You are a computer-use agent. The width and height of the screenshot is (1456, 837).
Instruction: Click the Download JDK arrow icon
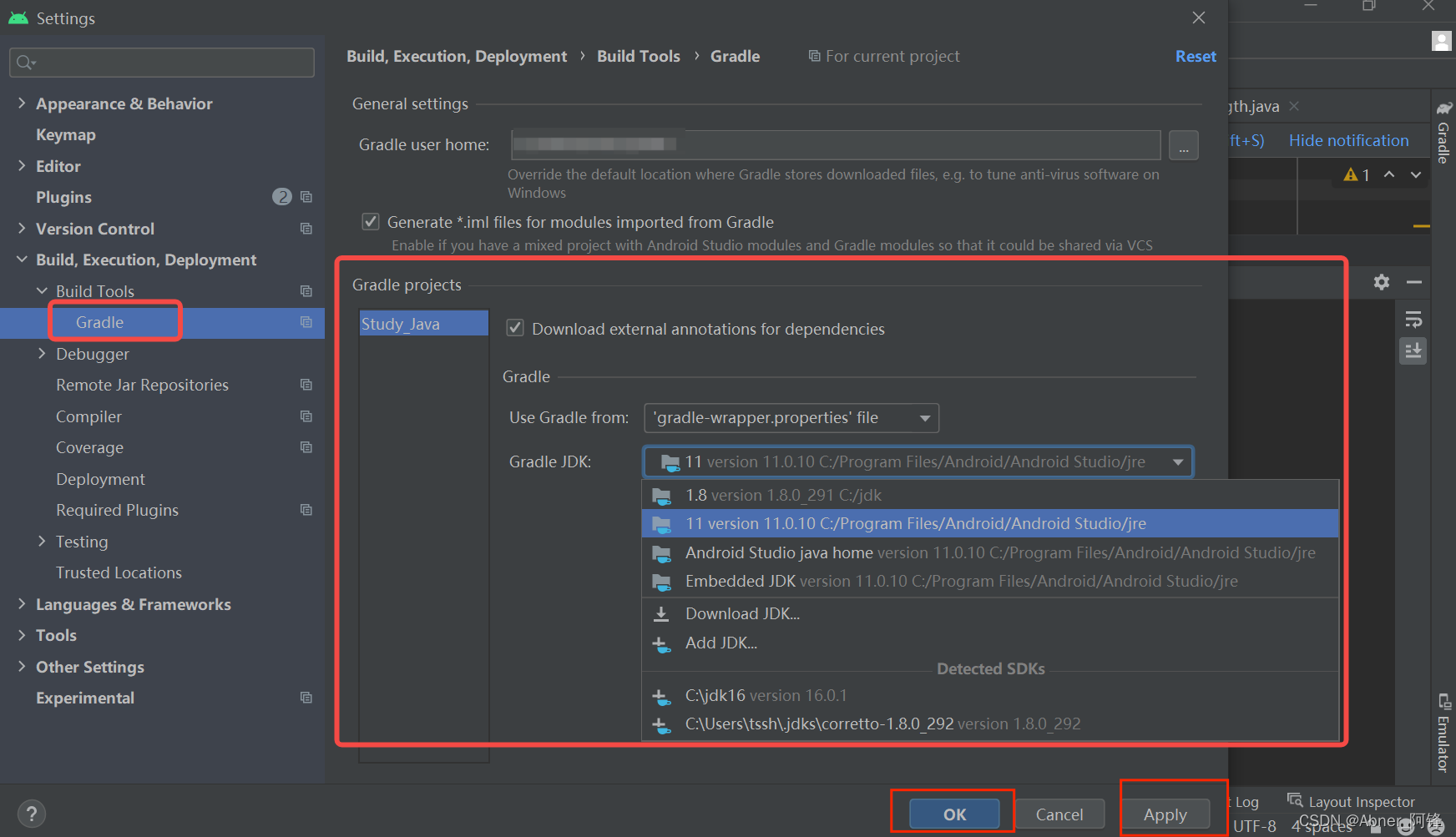661,614
